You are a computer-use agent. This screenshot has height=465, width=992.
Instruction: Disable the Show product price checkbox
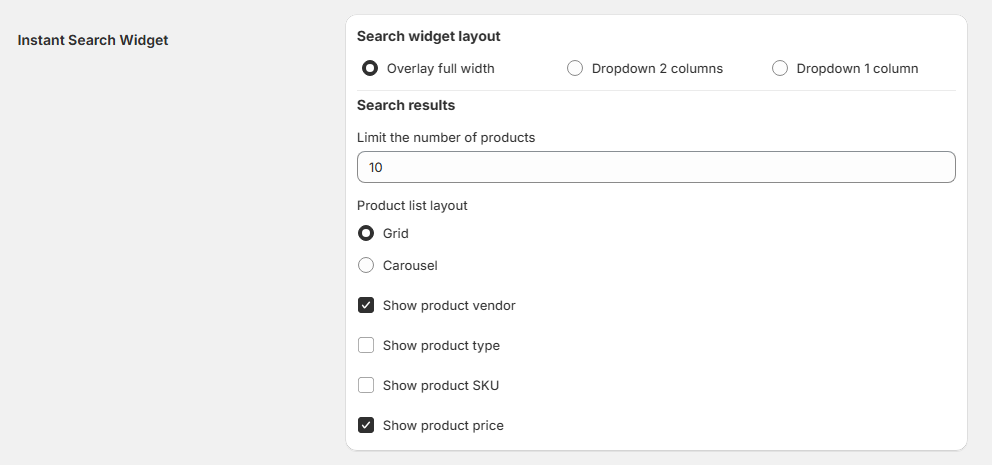point(366,425)
